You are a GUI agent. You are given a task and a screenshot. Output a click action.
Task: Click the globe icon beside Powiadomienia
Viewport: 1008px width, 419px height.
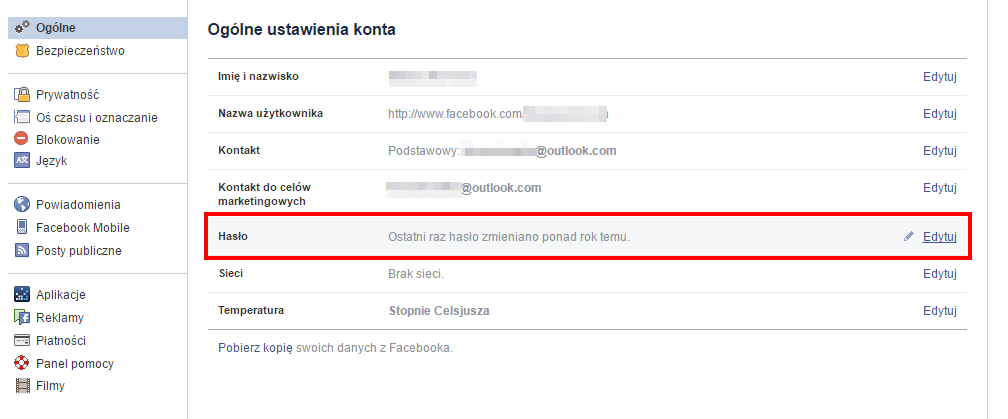(x=22, y=204)
